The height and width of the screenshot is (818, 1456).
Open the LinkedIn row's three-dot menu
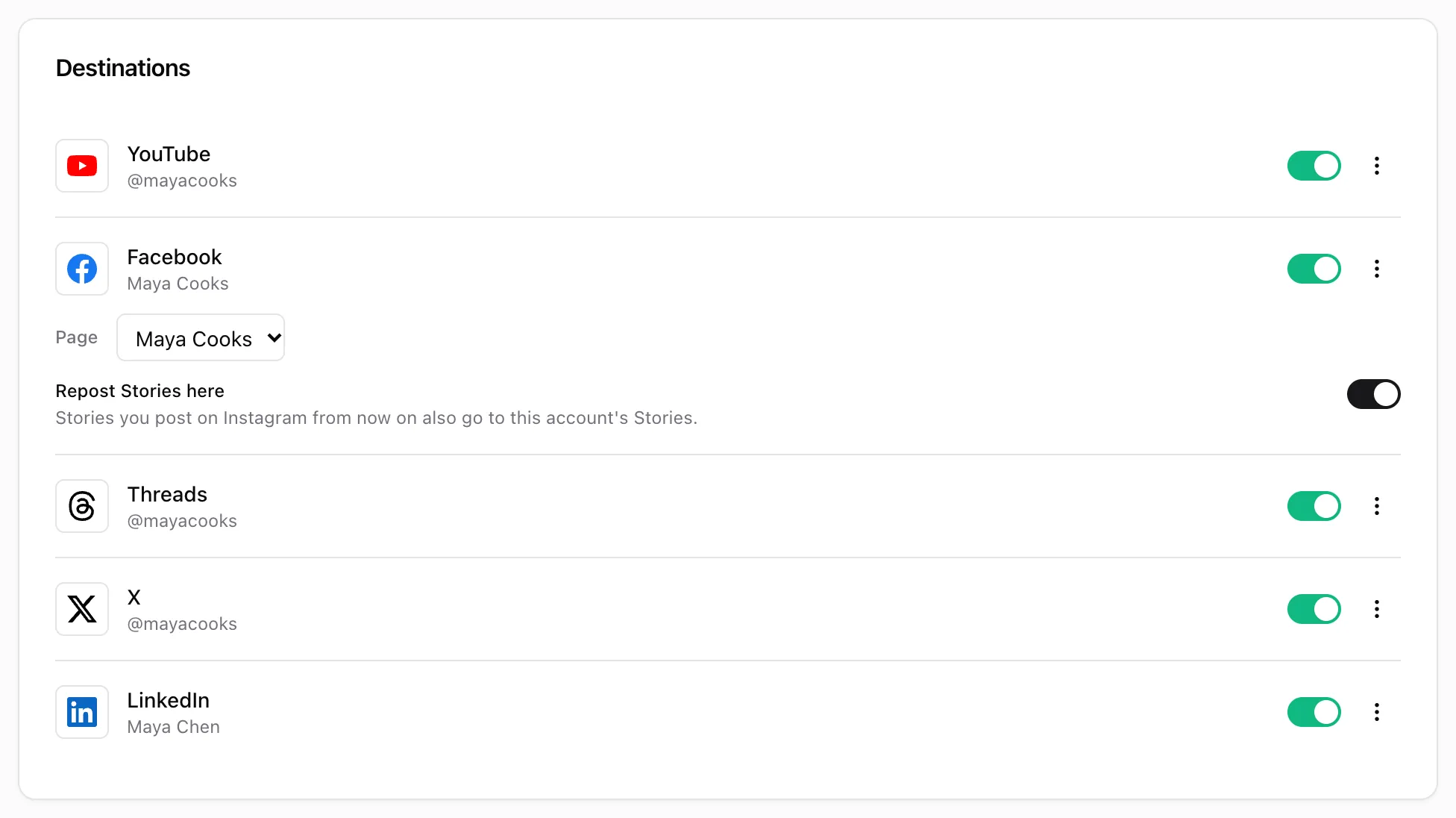point(1377,712)
